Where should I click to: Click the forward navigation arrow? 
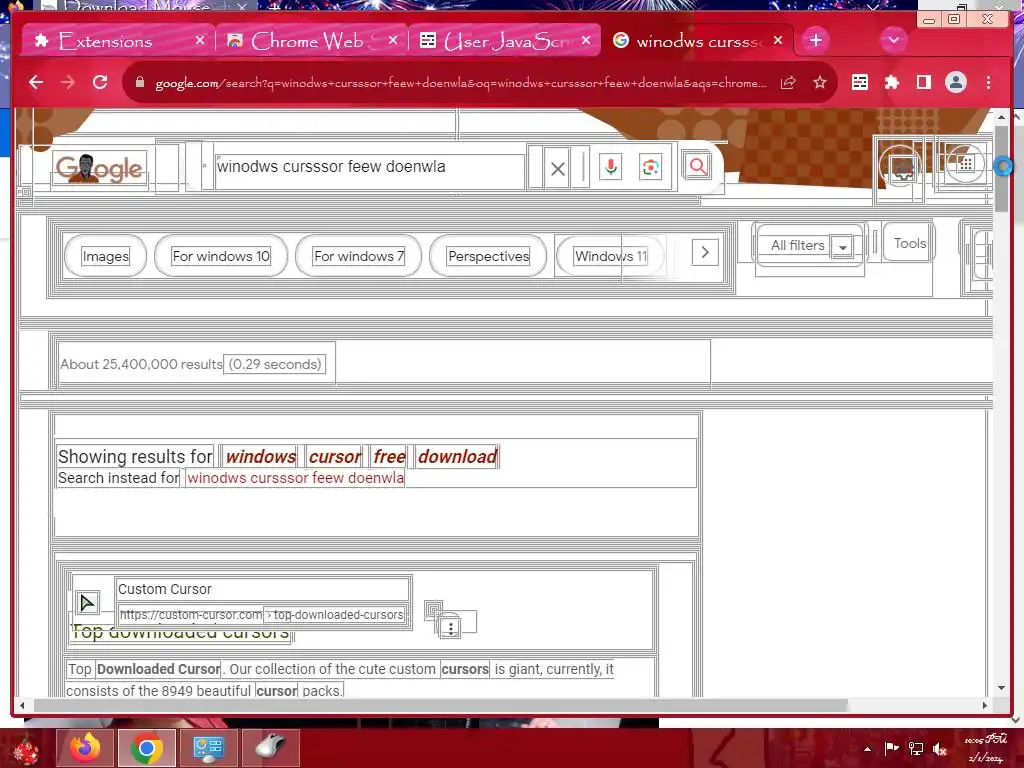tap(68, 82)
